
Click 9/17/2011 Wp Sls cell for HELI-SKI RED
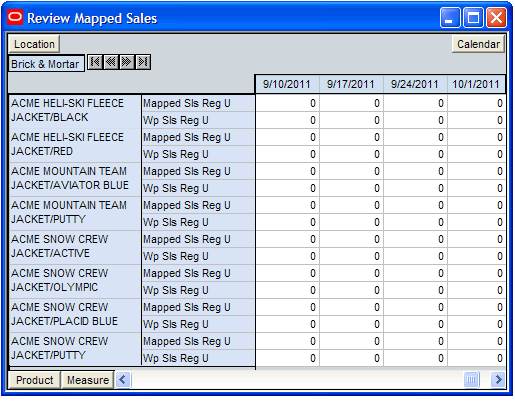click(x=351, y=154)
